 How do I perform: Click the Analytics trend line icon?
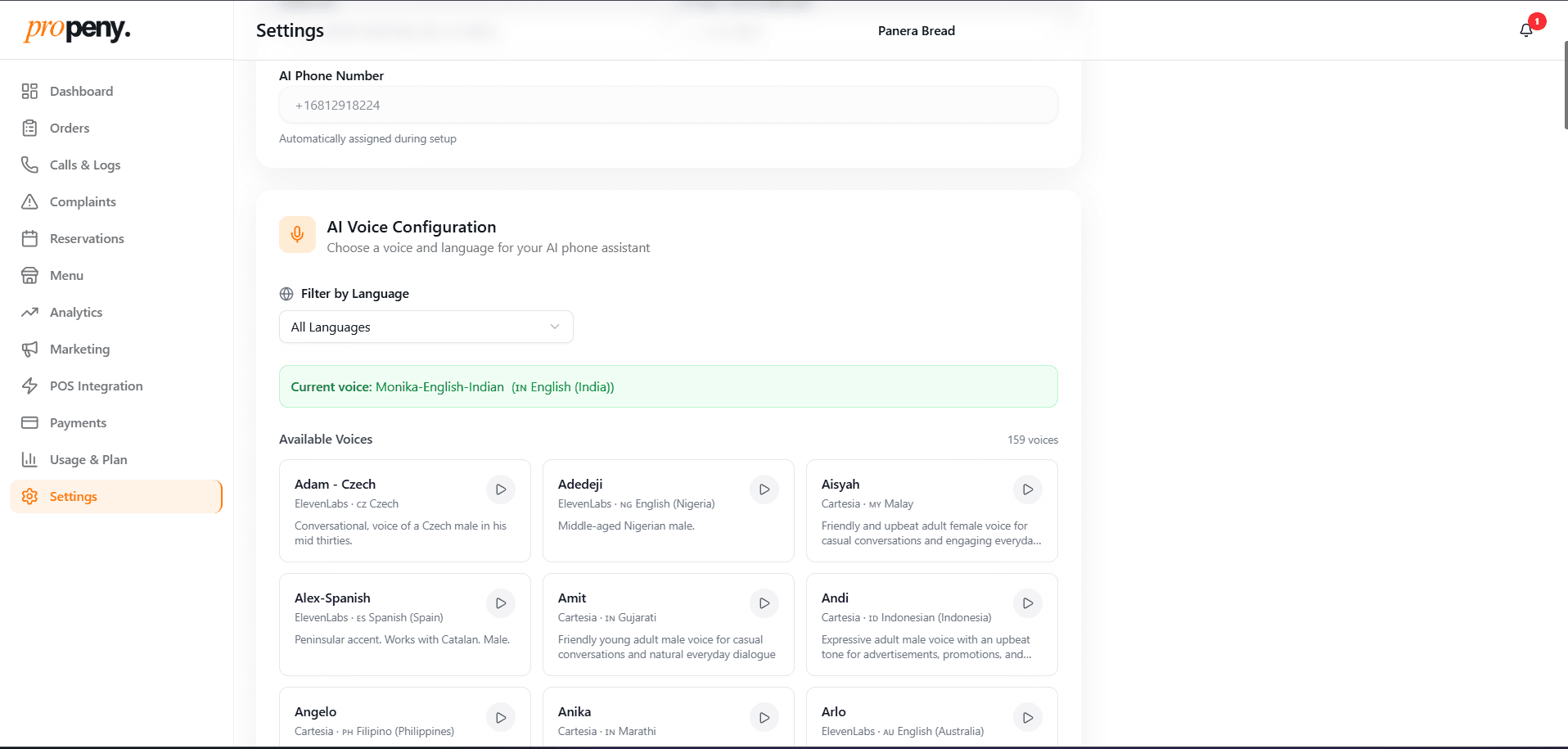click(29, 312)
